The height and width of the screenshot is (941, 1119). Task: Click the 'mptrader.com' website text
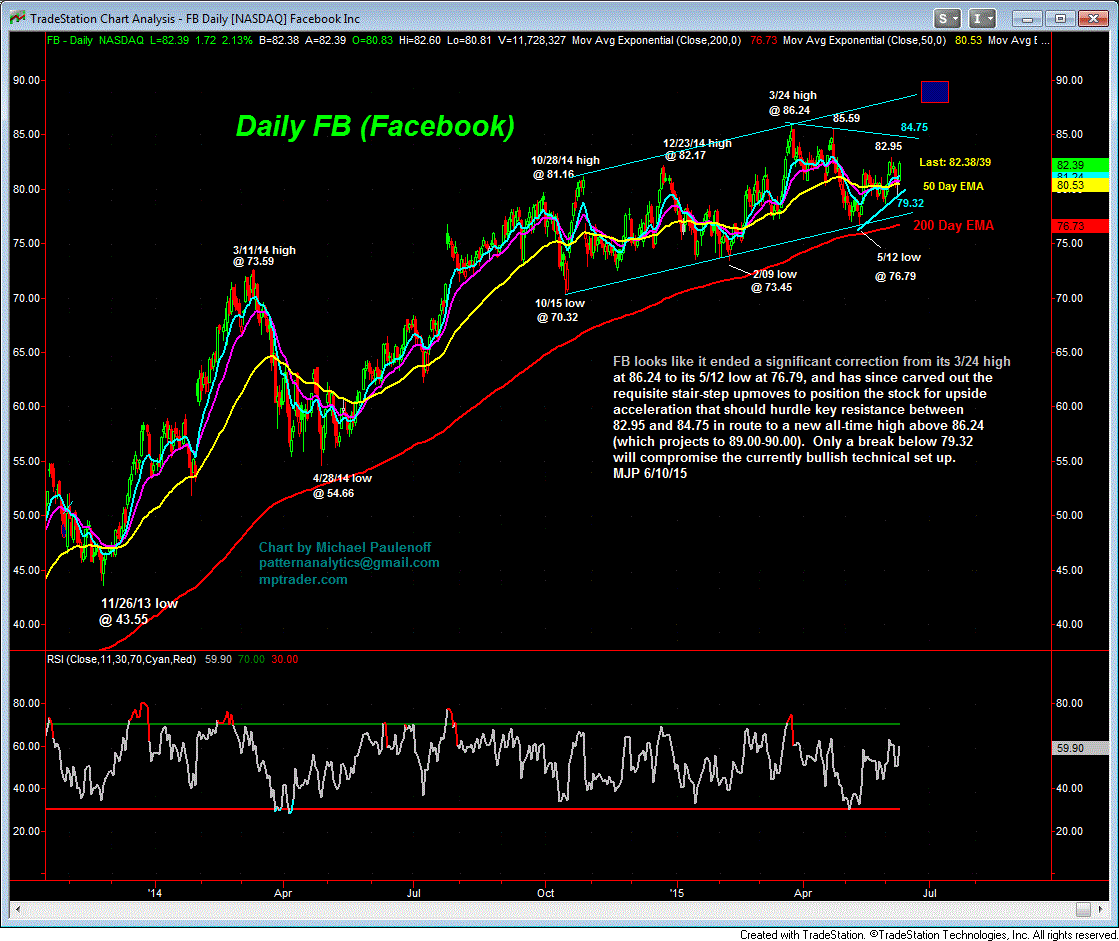303,579
